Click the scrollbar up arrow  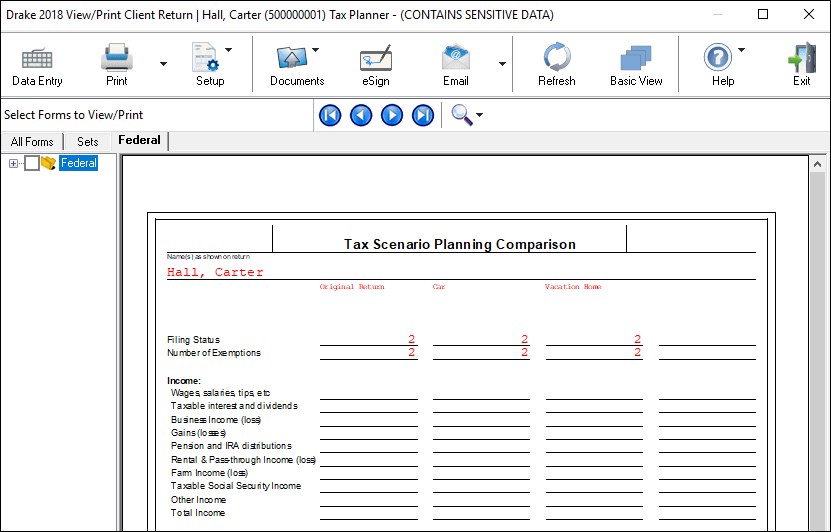[817, 164]
